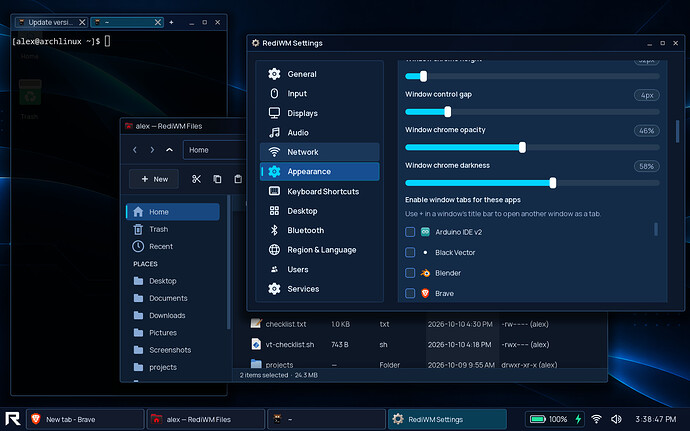Close the Update versi... terminal tab
The width and height of the screenshot is (690, 431).
pyautogui.click(x=82, y=22)
